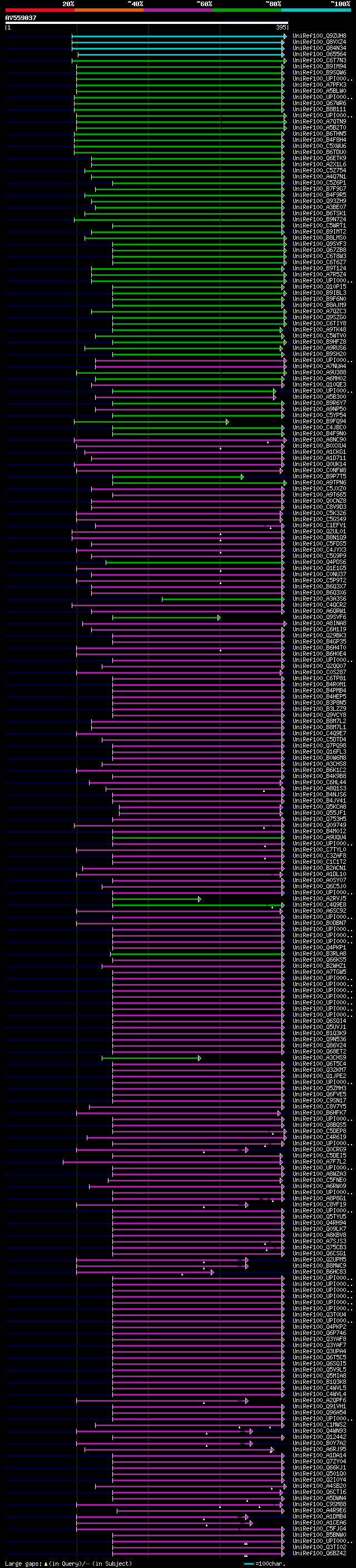Select label UniRef100_Q93ZH9

point(319,201)
